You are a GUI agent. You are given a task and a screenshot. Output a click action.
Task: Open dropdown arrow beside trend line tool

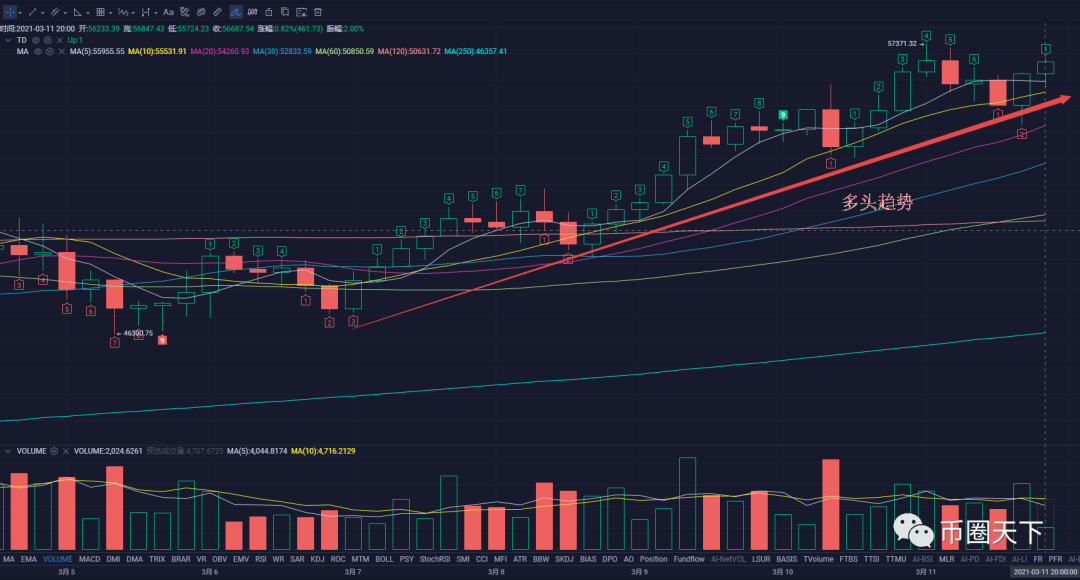pos(45,12)
